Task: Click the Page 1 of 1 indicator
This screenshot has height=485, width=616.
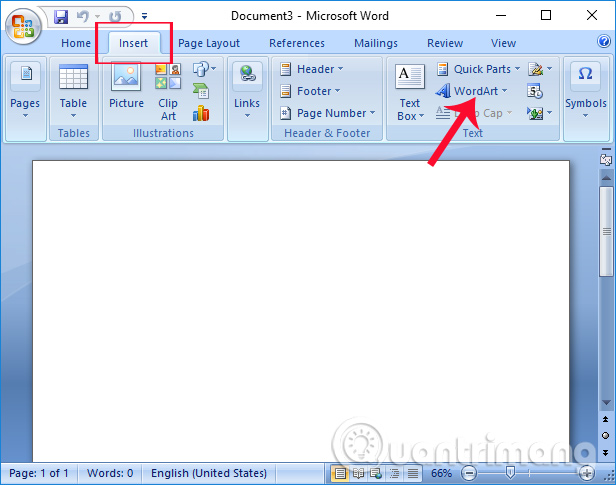Action: point(38,473)
